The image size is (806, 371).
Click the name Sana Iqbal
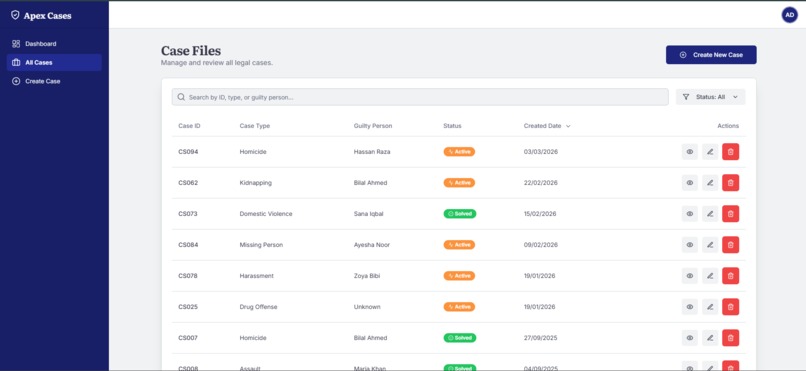pos(369,214)
